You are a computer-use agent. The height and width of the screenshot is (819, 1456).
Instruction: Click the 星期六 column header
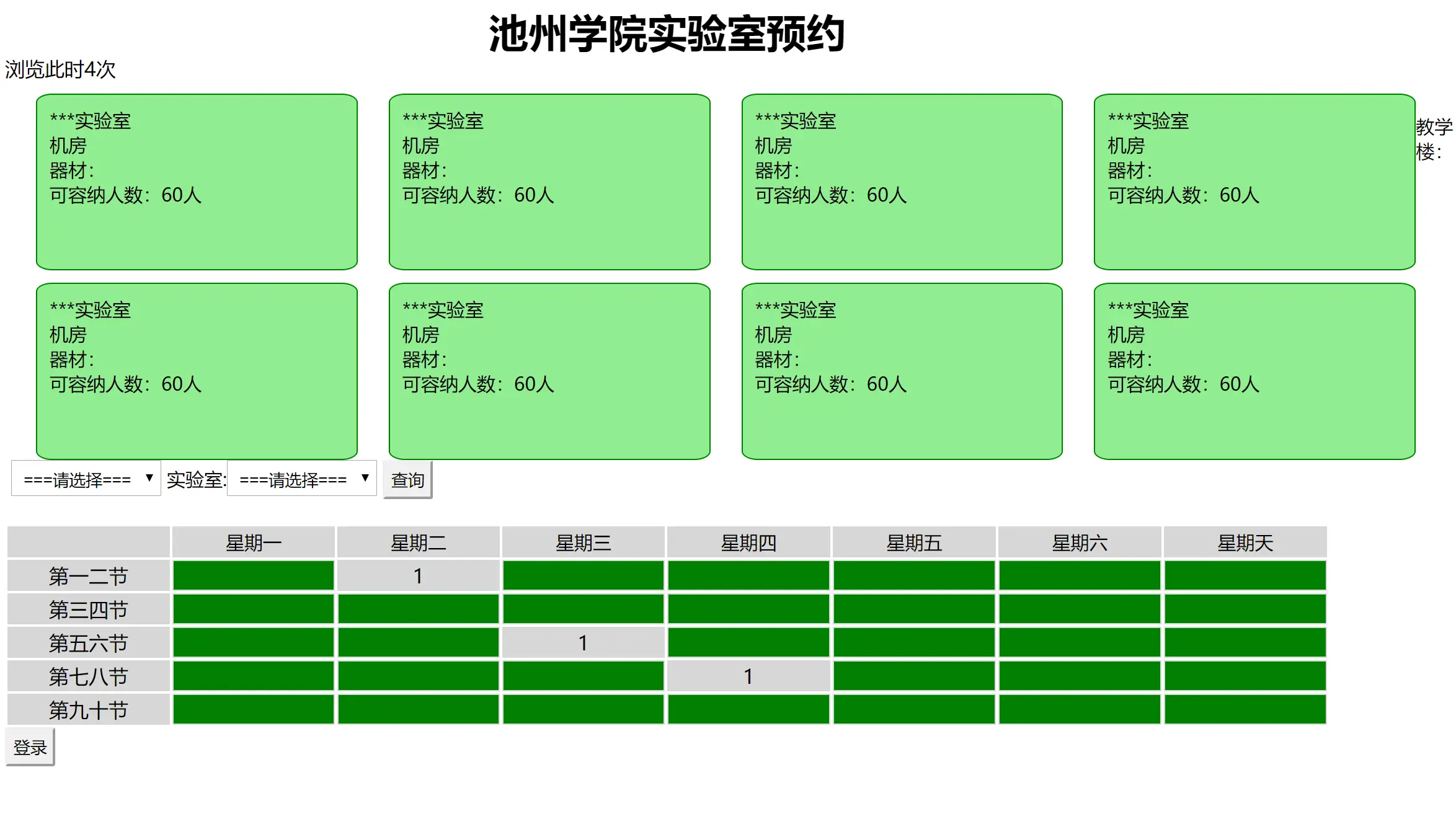[1080, 543]
